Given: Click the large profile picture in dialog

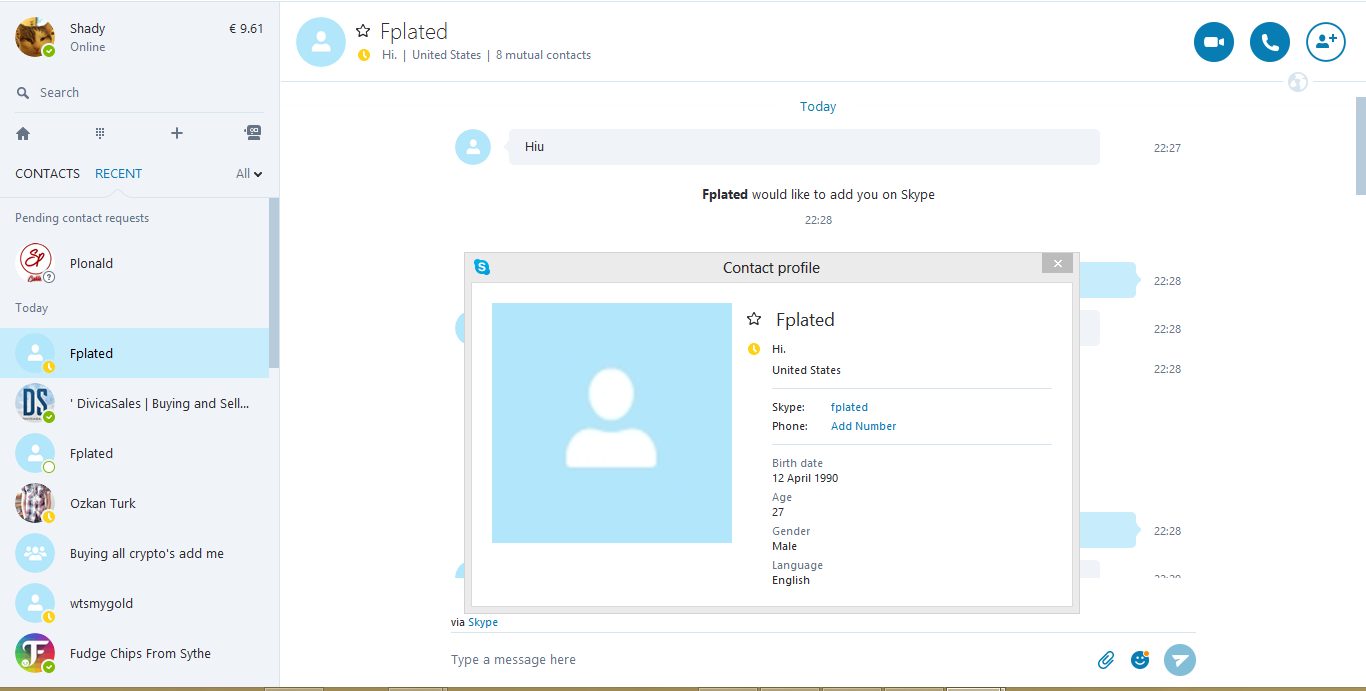Looking at the screenshot, I should point(612,423).
